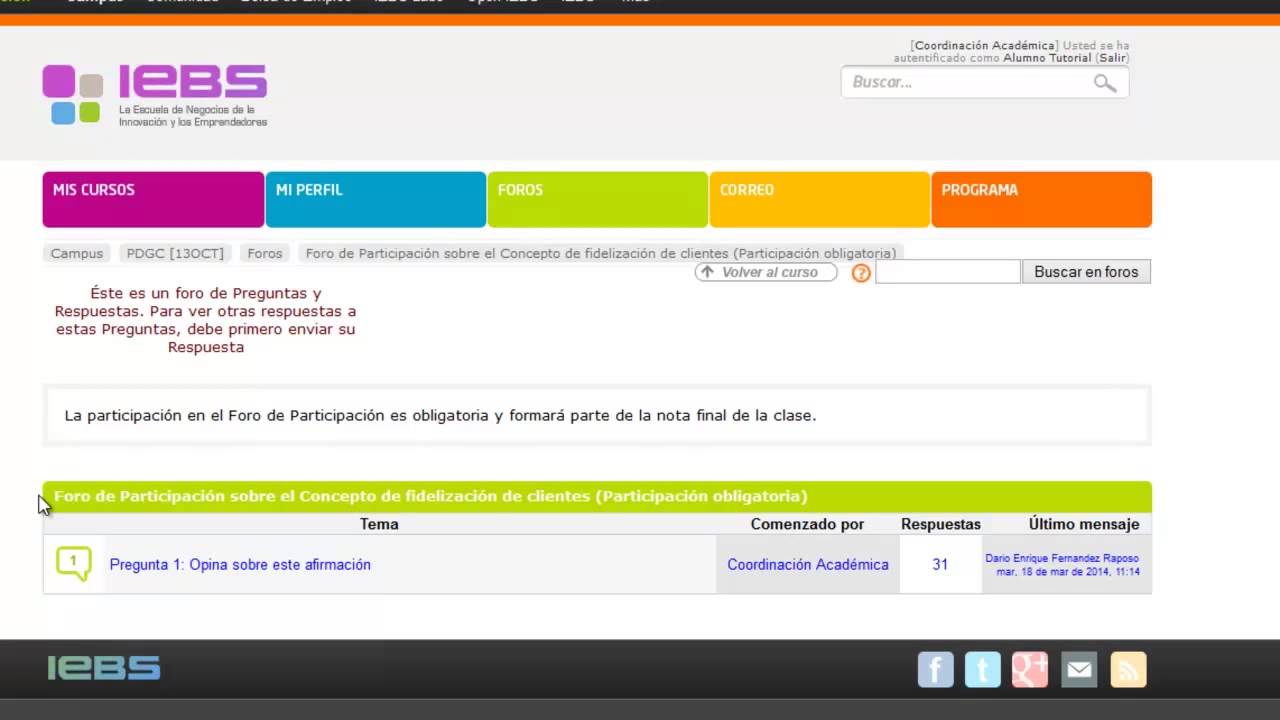Click the Campus breadcrumb
The width and height of the screenshot is (1280, 720).
77,253
